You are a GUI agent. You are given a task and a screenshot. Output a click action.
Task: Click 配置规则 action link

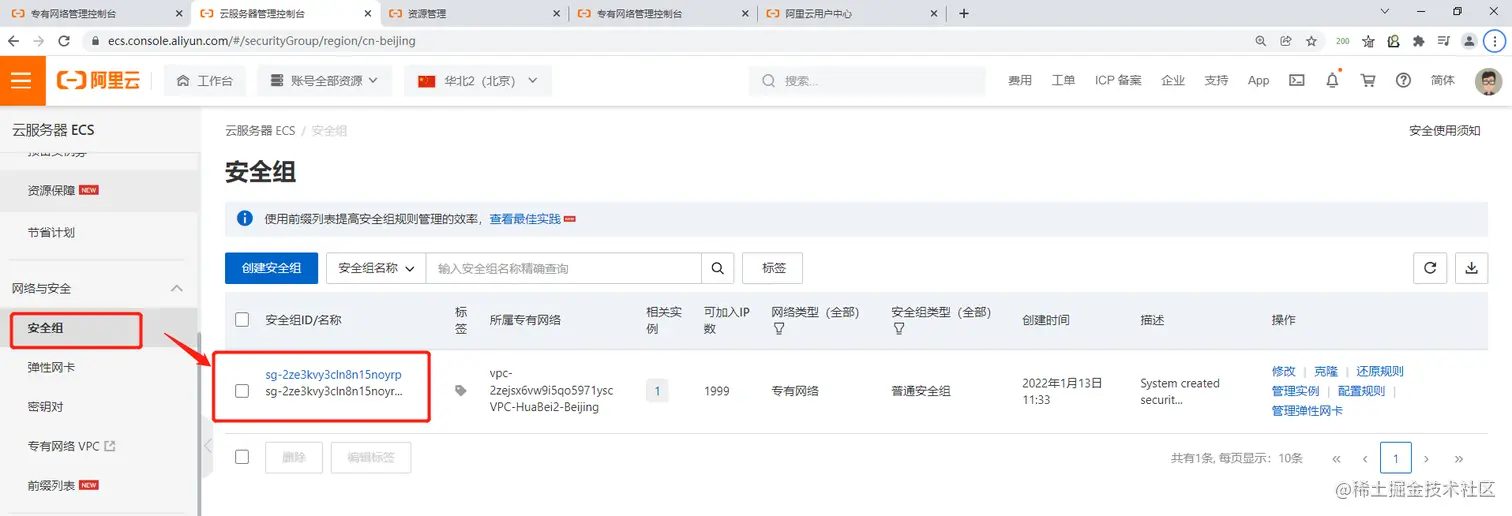pyautogui.click(x=1361, y=391)
